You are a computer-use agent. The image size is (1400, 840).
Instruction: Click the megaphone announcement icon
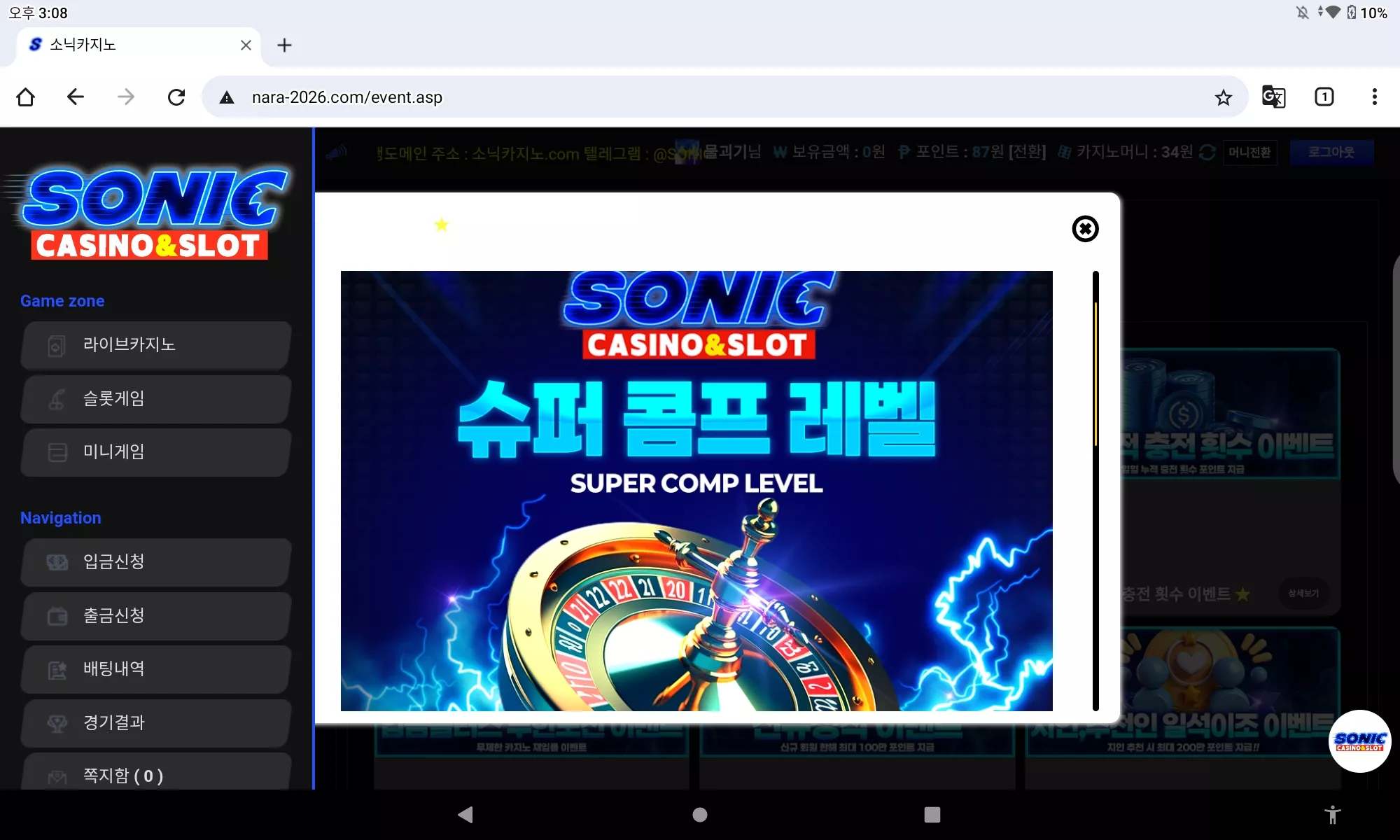coord(337,153)
